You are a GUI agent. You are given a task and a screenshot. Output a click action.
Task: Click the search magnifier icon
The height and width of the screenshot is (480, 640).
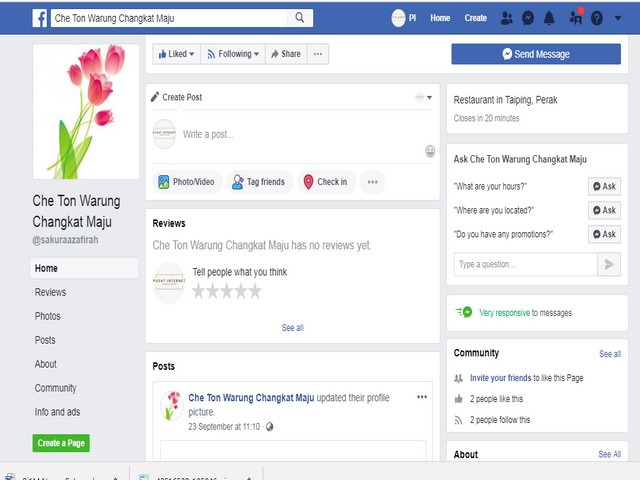coord(299,18)
